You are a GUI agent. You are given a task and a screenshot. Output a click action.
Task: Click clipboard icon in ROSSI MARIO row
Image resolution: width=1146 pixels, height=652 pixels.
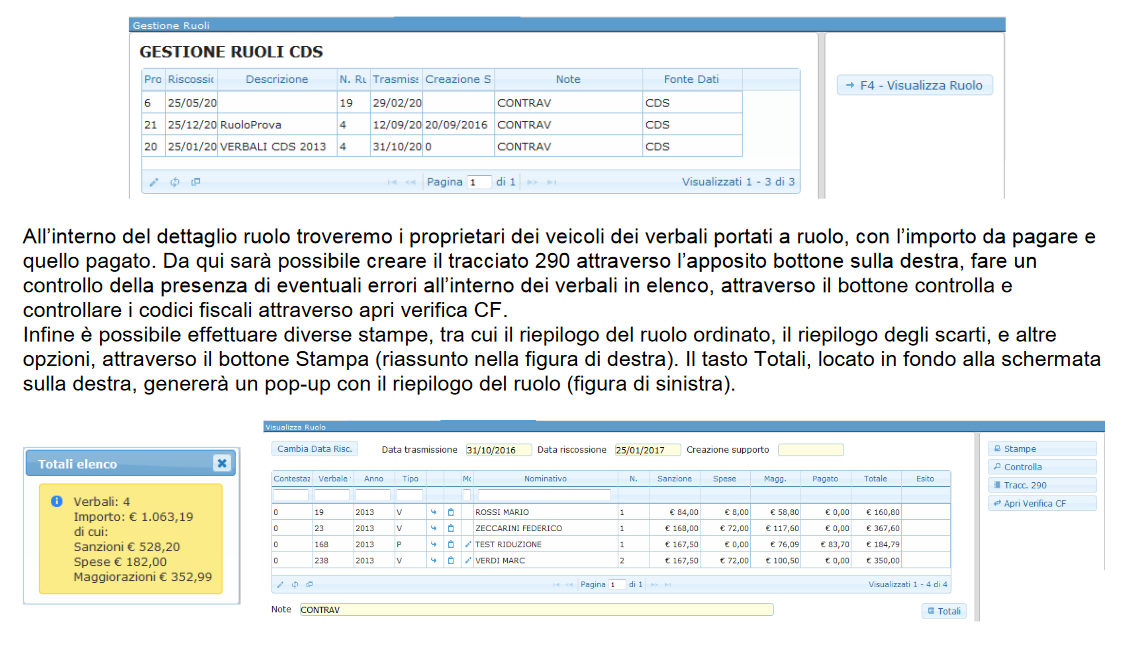pos(451,512)
